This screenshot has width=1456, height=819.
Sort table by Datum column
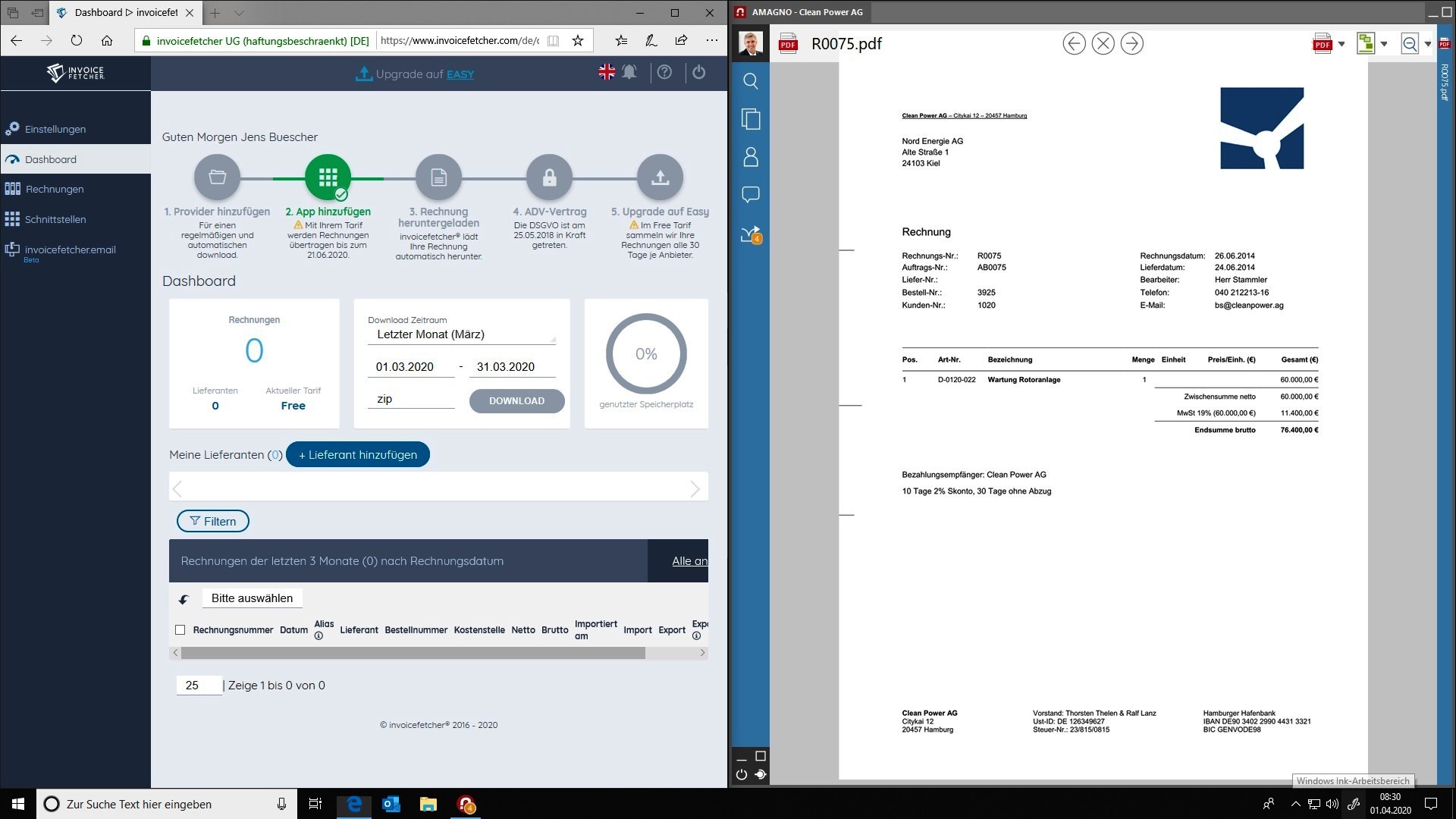(x=293, y=630)
